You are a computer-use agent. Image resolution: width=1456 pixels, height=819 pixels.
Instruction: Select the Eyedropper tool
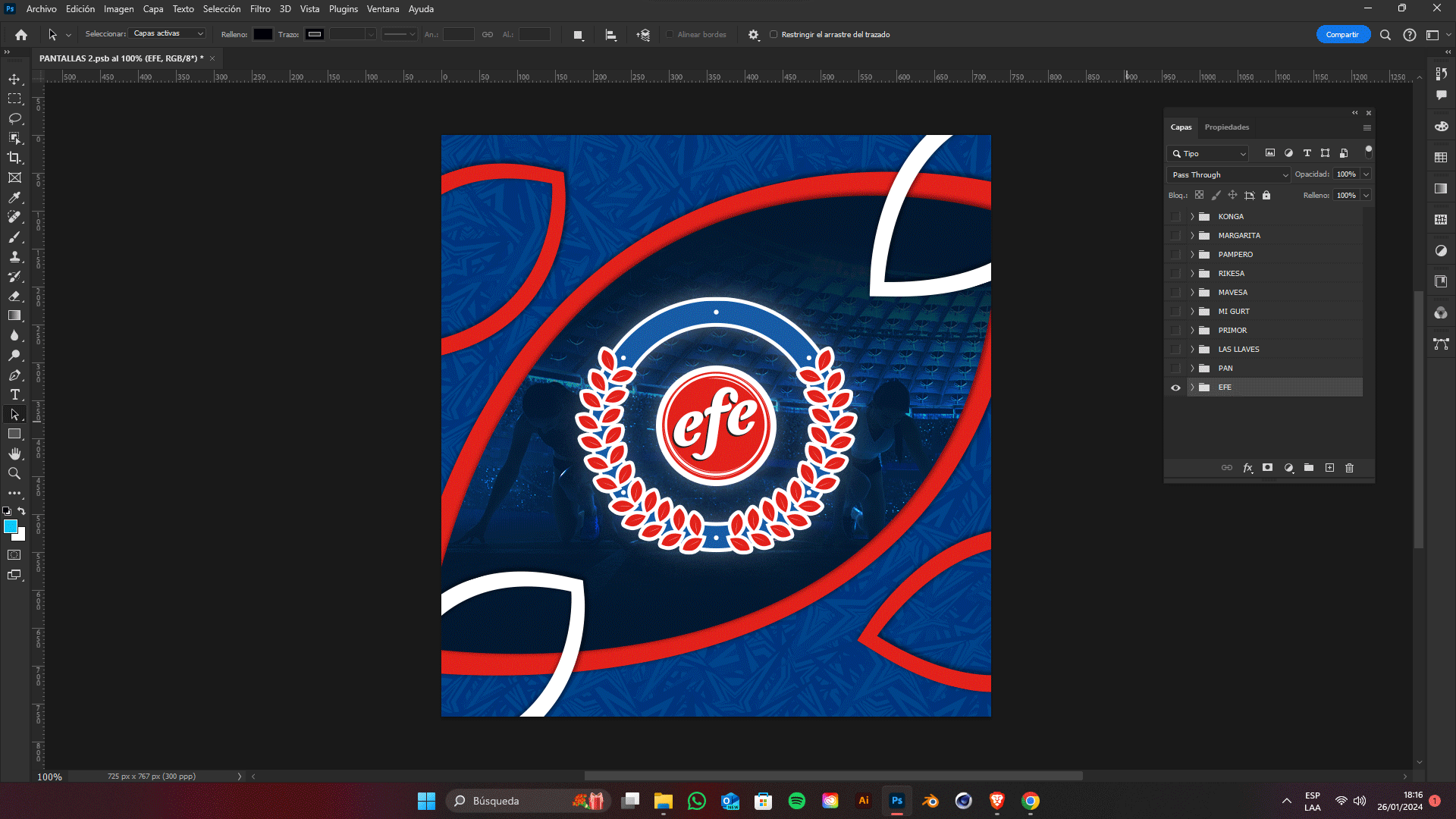(x=14, y=197)
